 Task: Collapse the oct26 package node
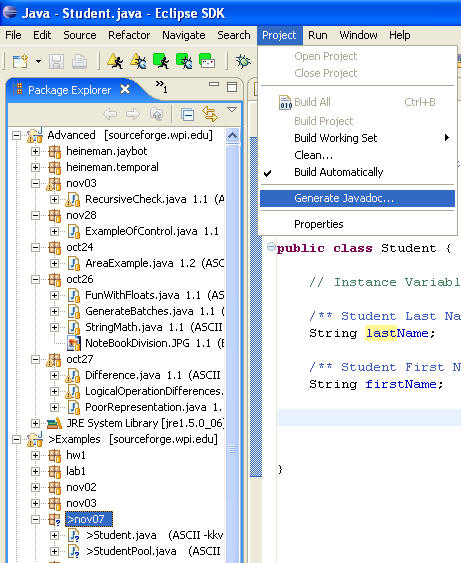pyautogui.click(x=35, y=279)
